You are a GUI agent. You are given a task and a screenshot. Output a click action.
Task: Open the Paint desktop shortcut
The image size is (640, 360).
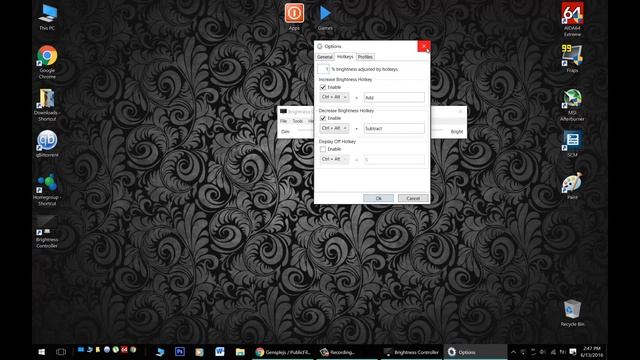pos(572,187)
